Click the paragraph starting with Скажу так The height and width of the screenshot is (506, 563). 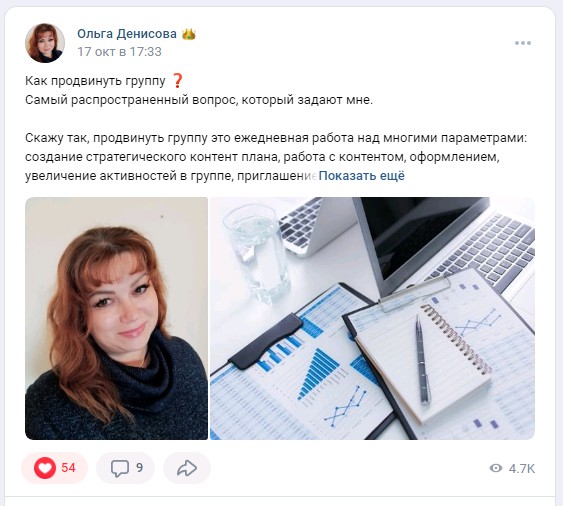276,157
